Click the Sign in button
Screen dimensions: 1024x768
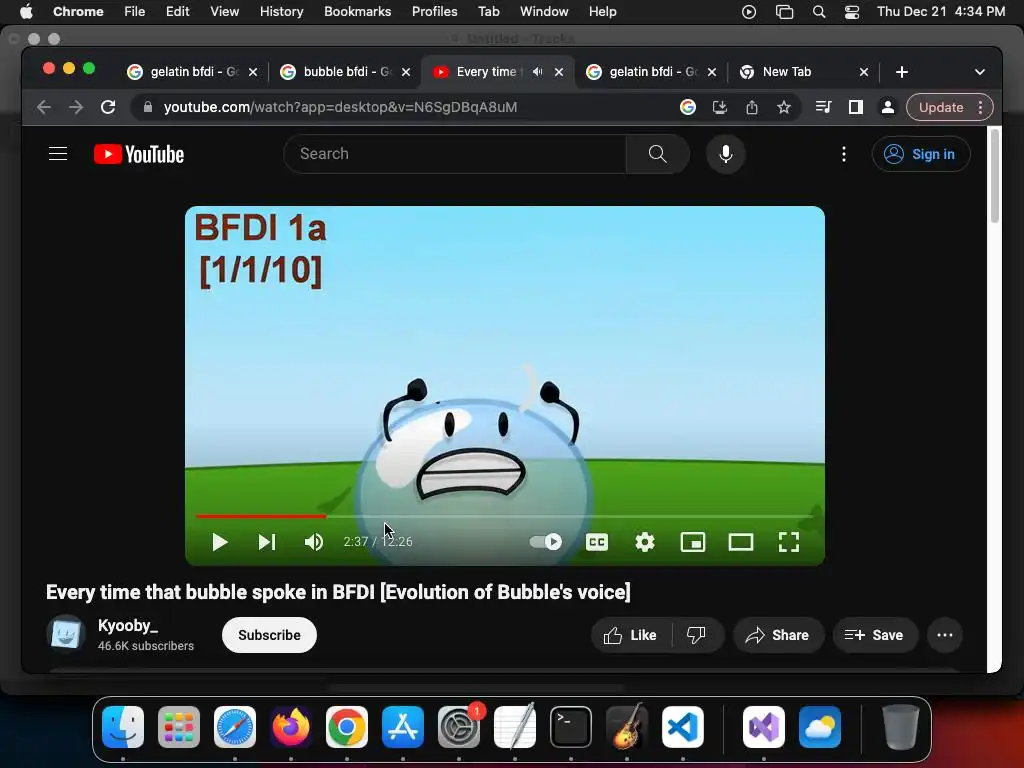pyautogui.click(x=921, y=154)
